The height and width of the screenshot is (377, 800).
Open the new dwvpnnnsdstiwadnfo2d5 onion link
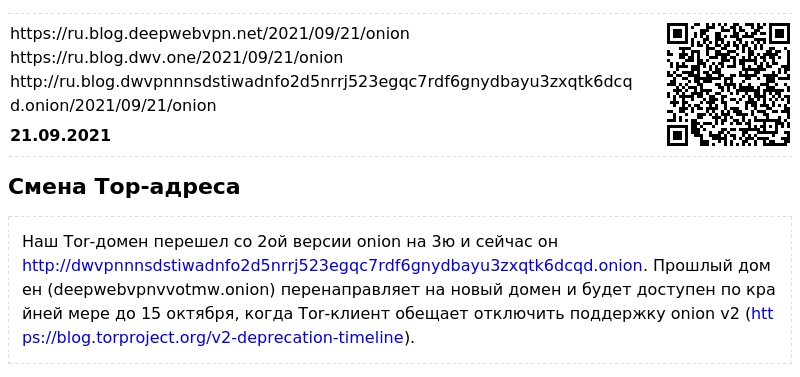pyautogui.click(x=332, y=266)
